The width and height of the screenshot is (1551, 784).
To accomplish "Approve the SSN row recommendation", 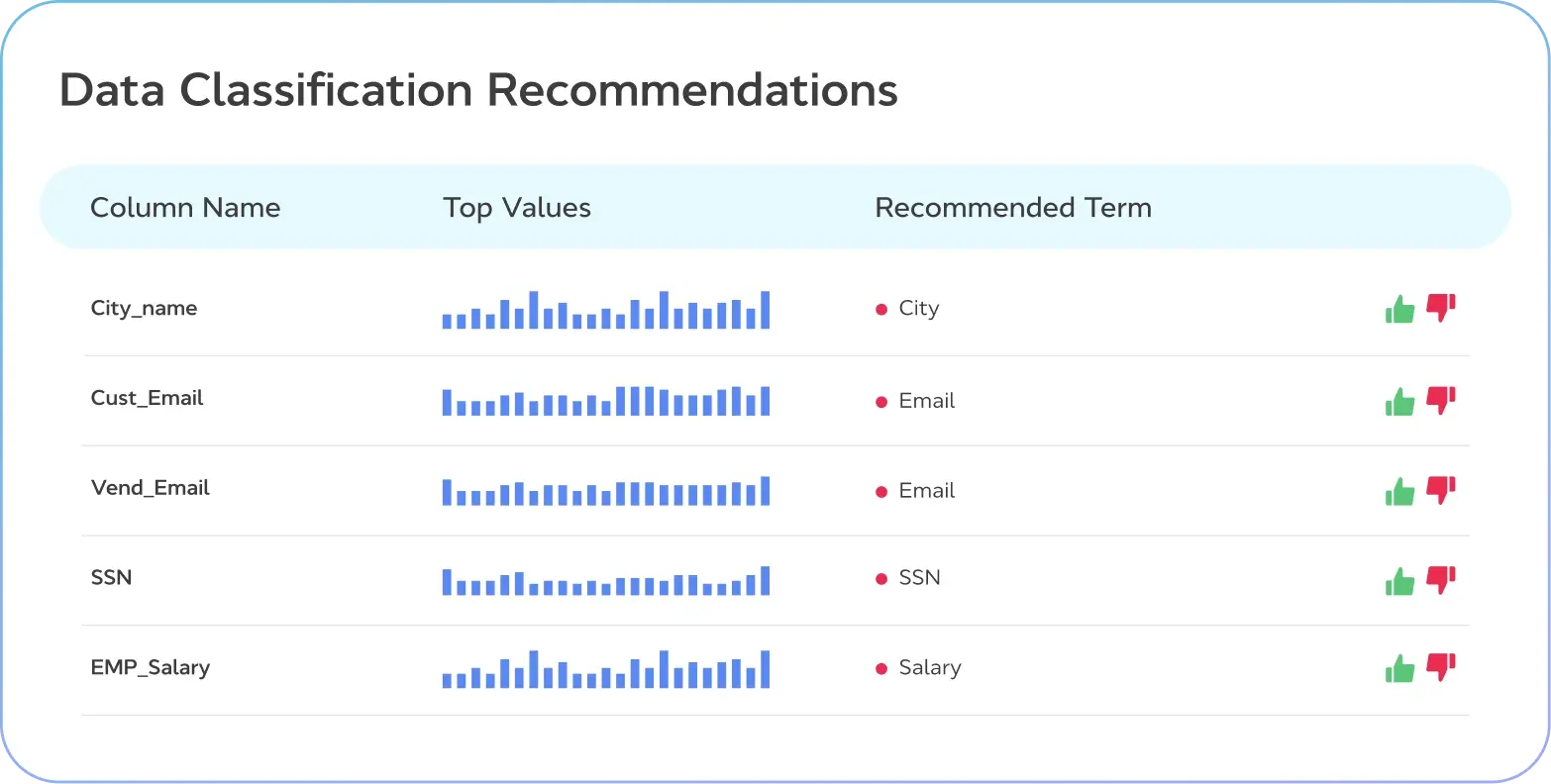I will pos(1399,582).
